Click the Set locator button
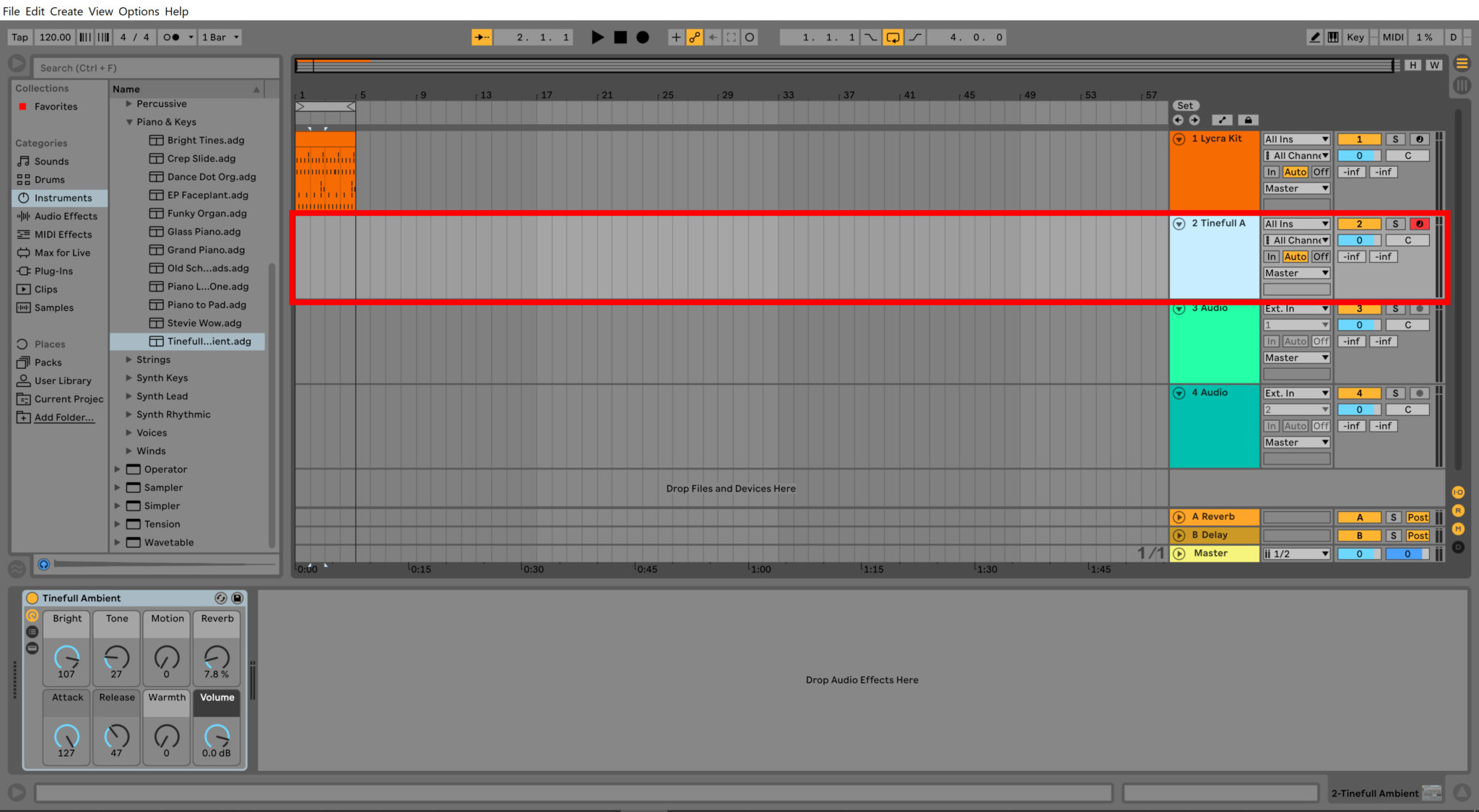This screenshot has height=812, width=1479. (x=1185, y=105)
